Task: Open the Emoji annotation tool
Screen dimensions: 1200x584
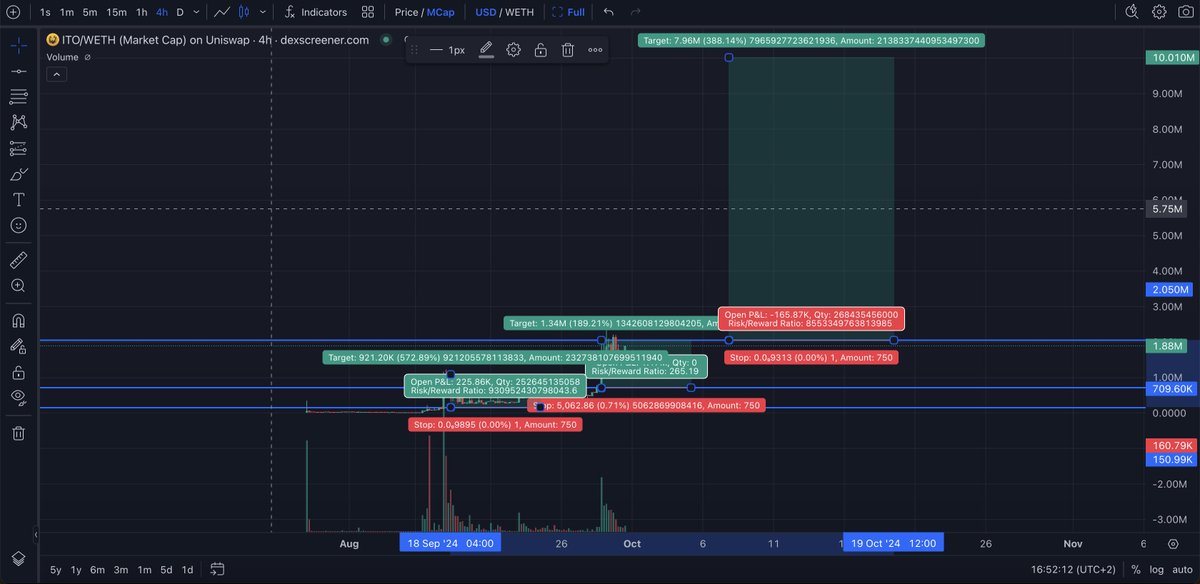Action: (x=18, y=225)
